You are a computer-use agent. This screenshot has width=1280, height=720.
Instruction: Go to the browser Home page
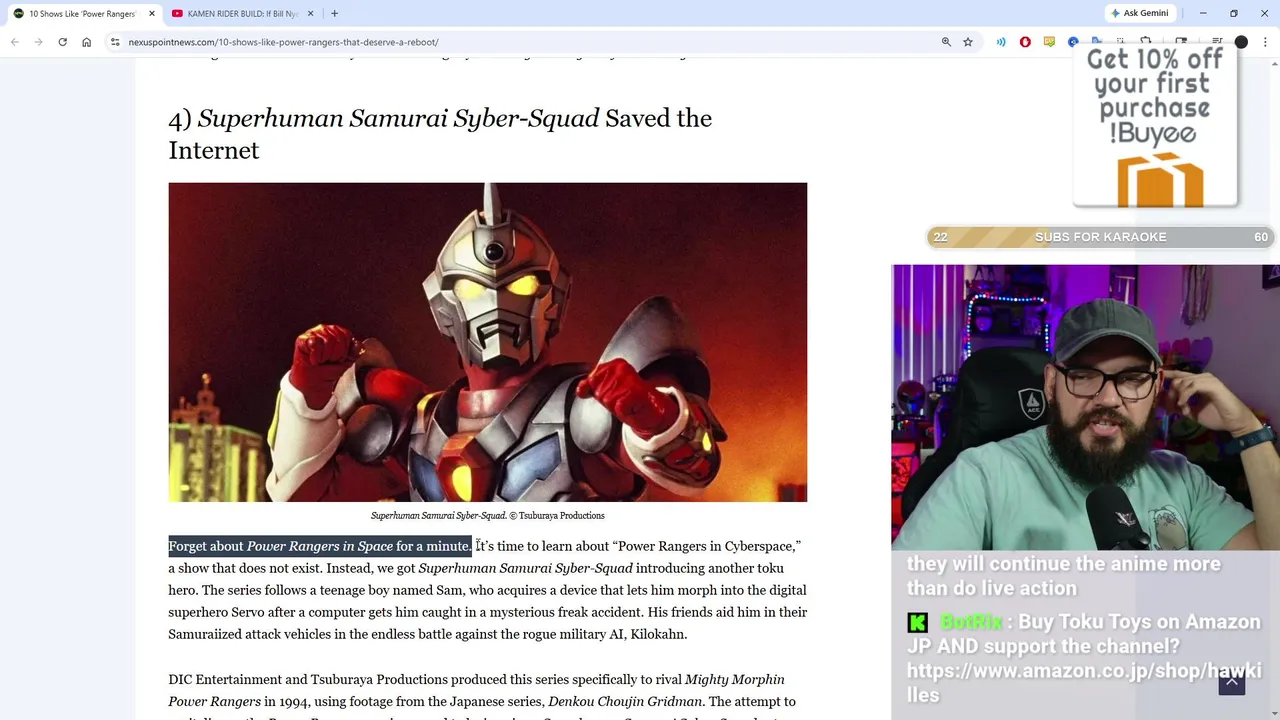[86, 42]
